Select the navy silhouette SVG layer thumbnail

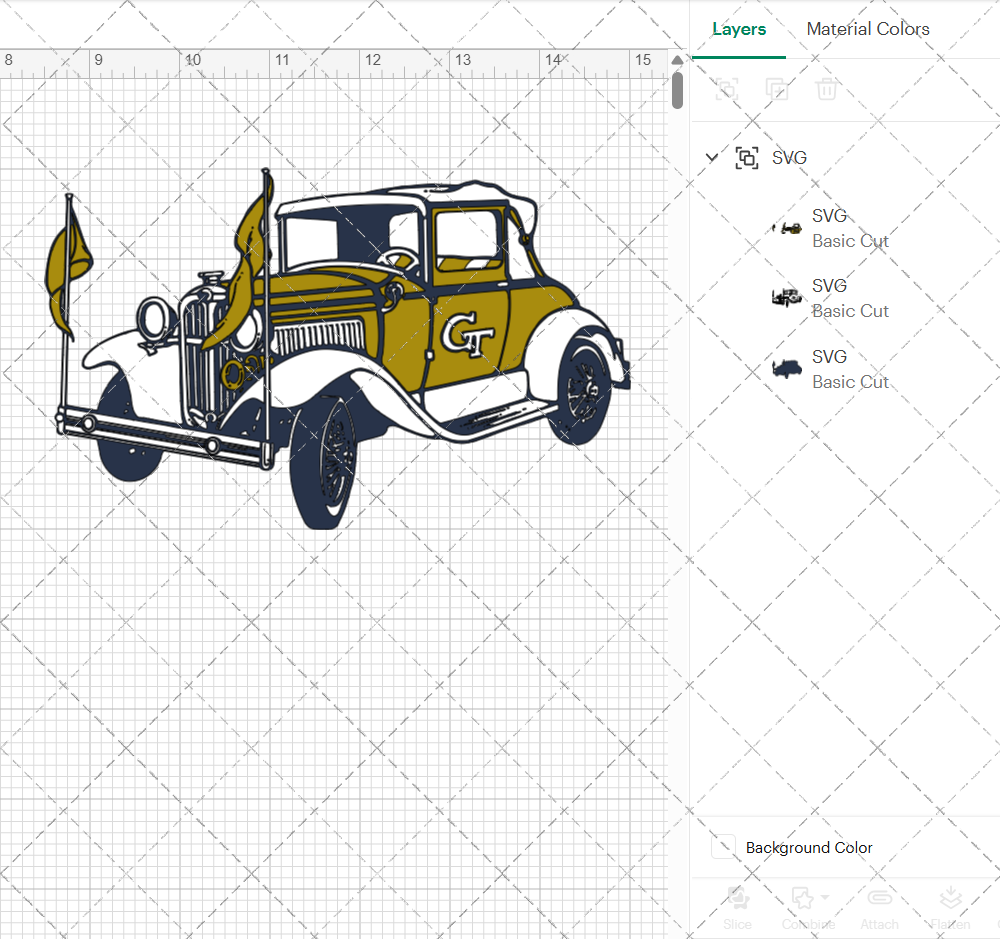[x=787, y=368]
